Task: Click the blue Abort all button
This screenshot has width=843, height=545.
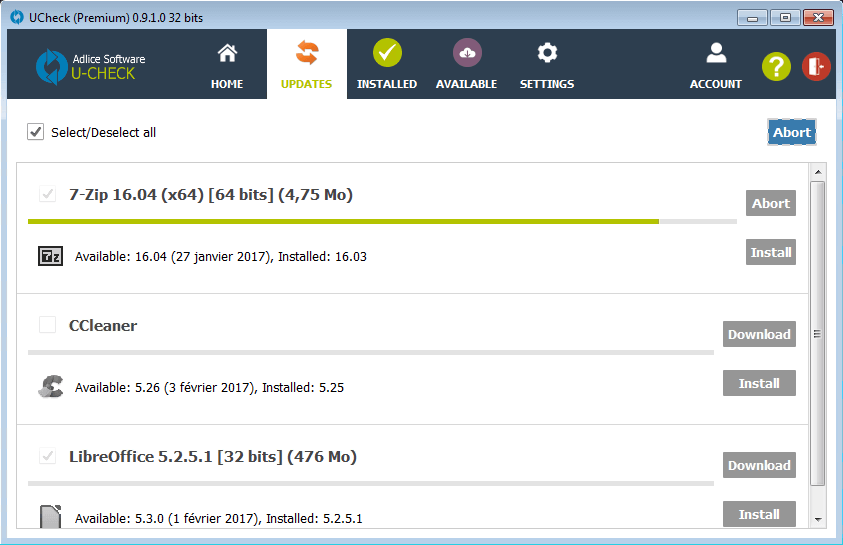Action: (792, 132)
